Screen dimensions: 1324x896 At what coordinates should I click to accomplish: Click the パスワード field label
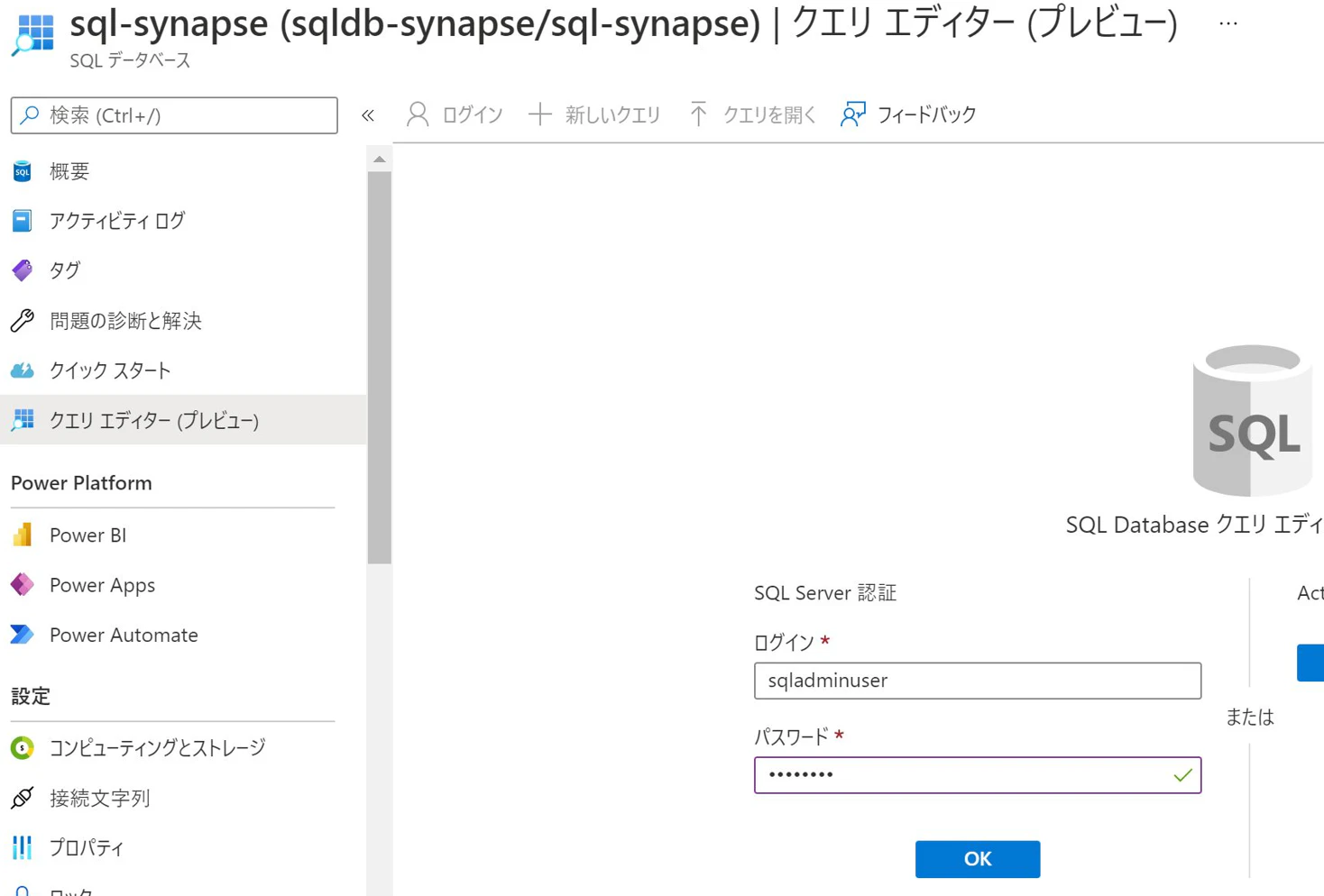[791, 736]
